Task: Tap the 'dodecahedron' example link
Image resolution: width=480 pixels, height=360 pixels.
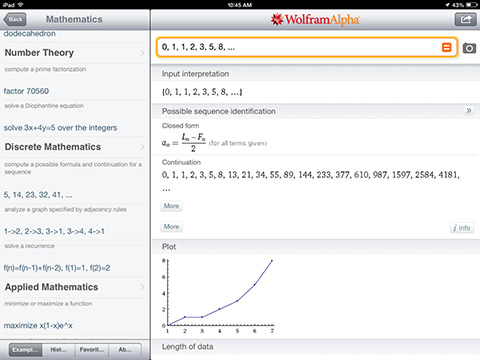Action: point(30,34)
